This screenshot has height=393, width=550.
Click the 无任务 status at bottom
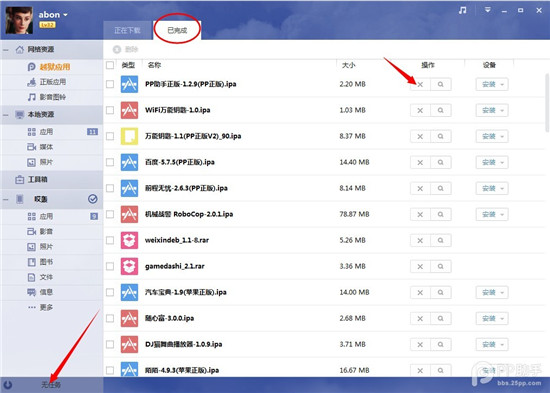(51, 385)
